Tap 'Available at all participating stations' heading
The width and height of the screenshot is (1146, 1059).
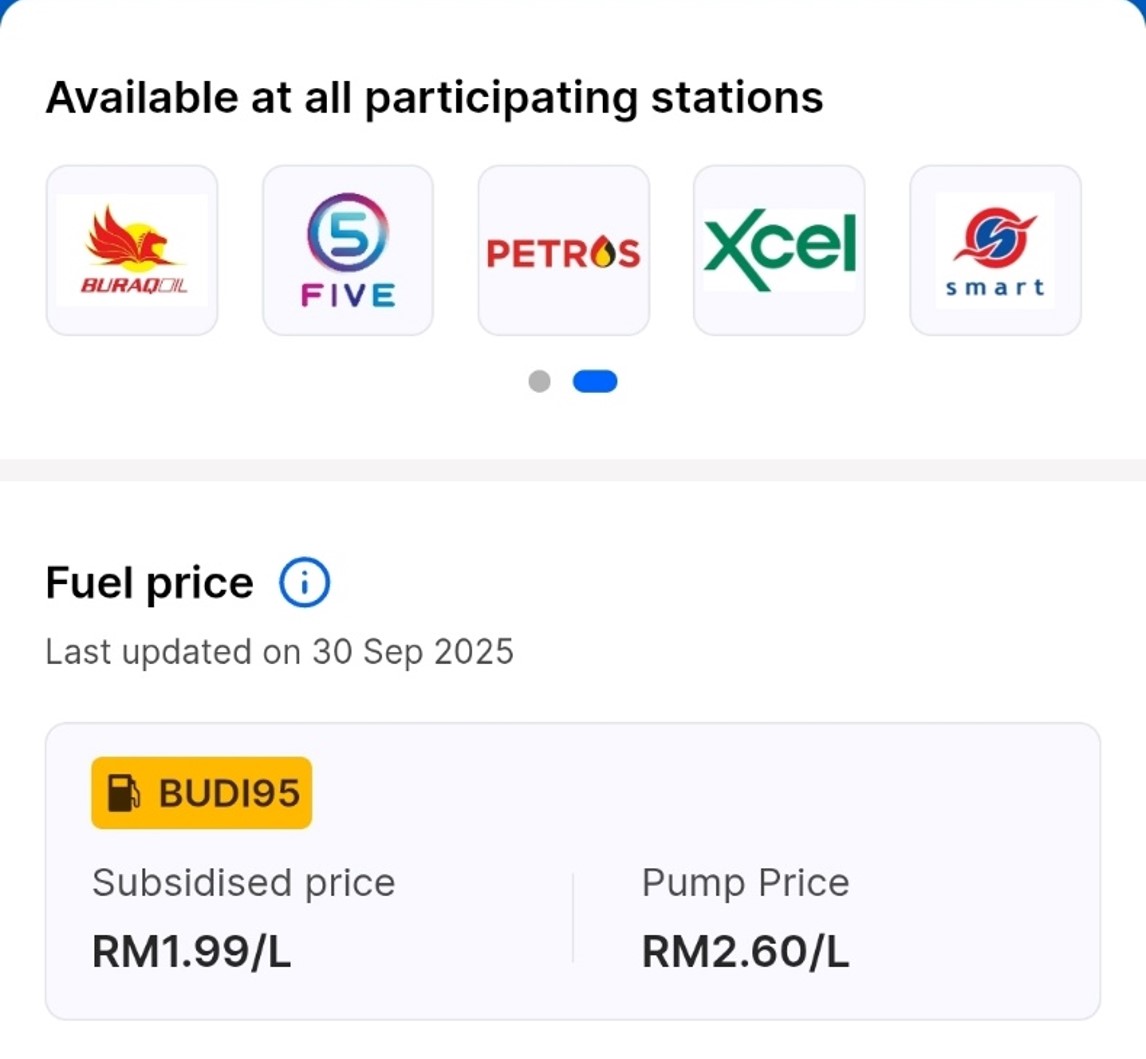point(434,98)
